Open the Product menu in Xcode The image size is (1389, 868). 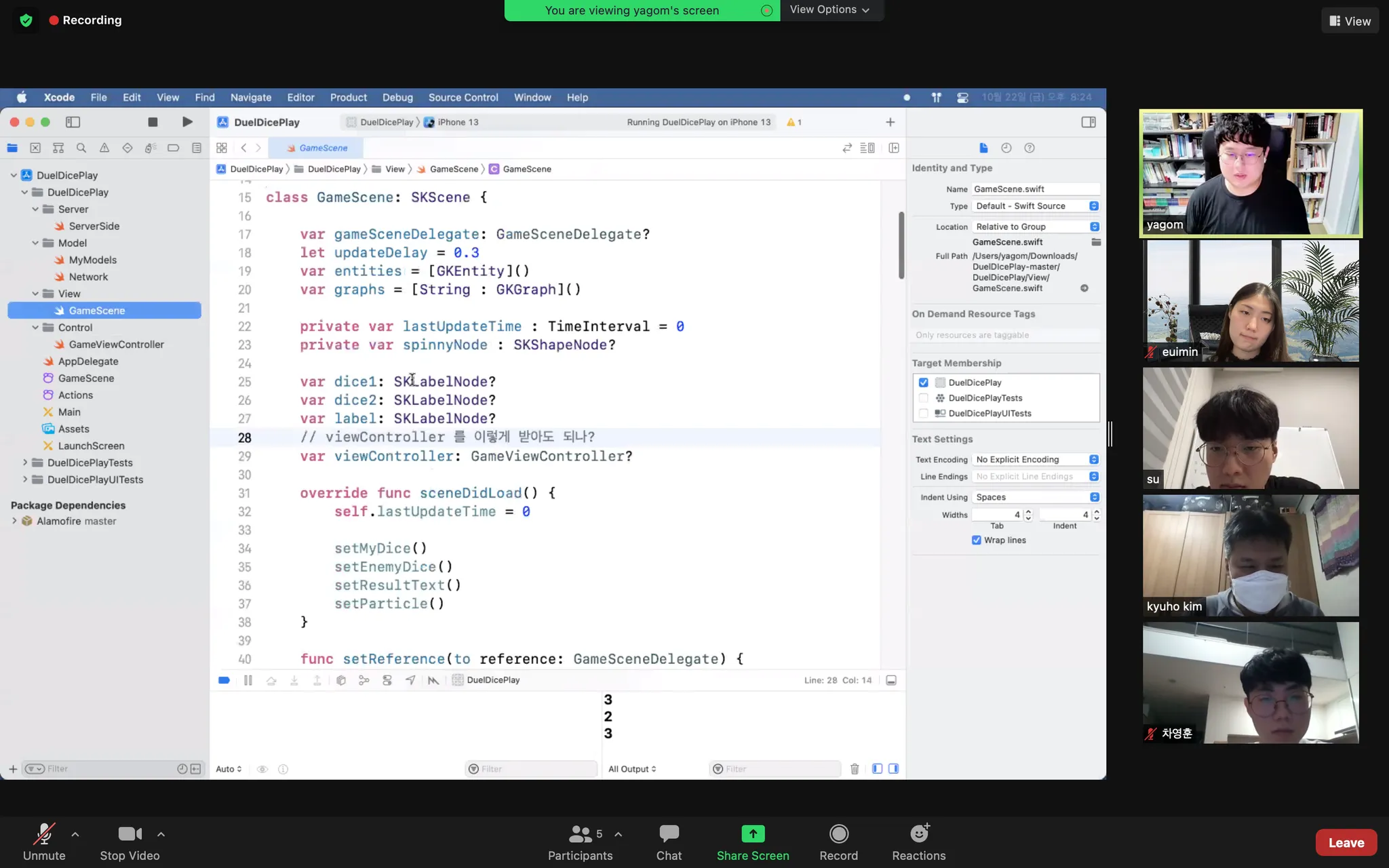(348, 98)
